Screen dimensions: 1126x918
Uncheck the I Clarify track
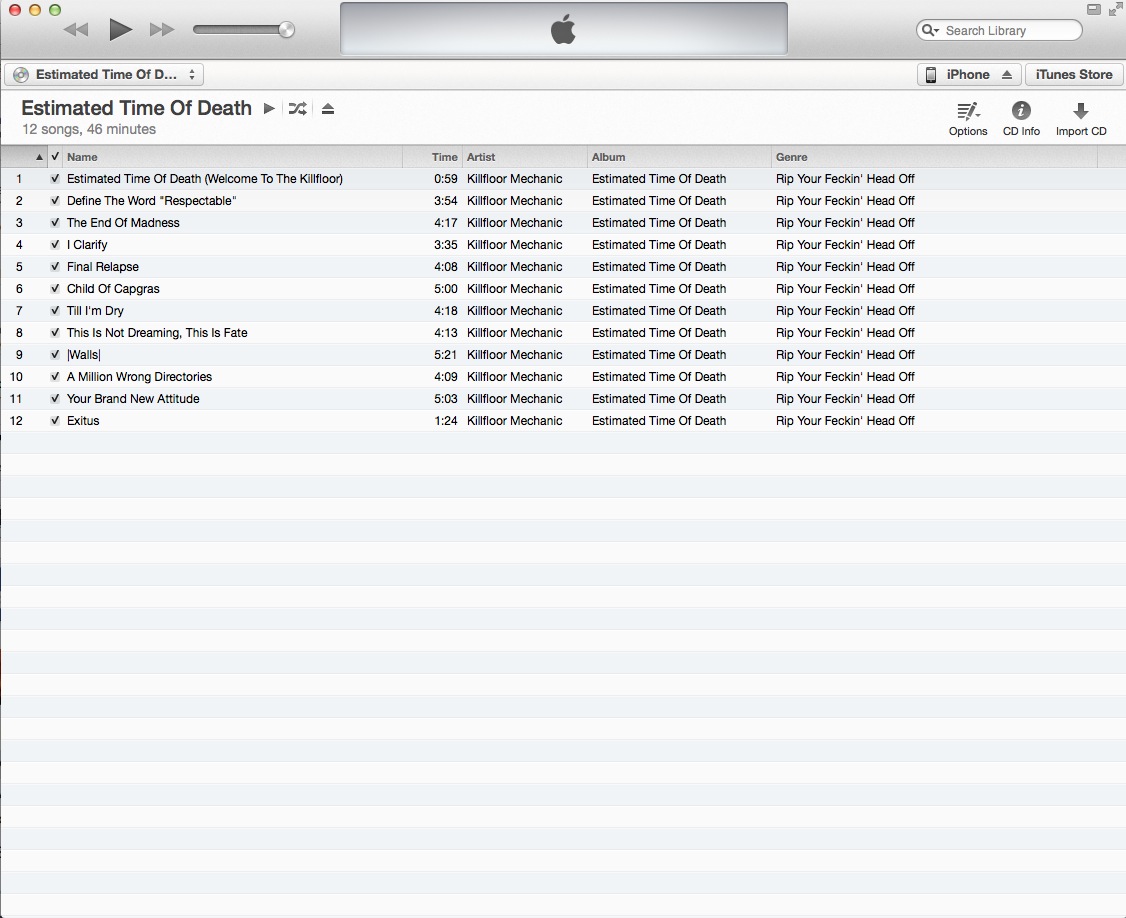tap(55, 245)
